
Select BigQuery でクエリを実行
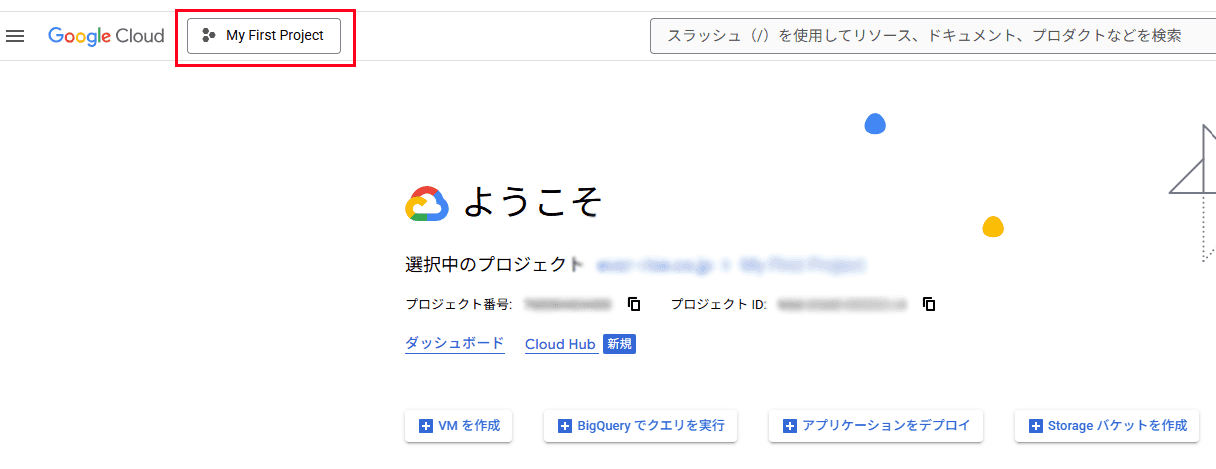pyautogui.click(x=641, y=426)
